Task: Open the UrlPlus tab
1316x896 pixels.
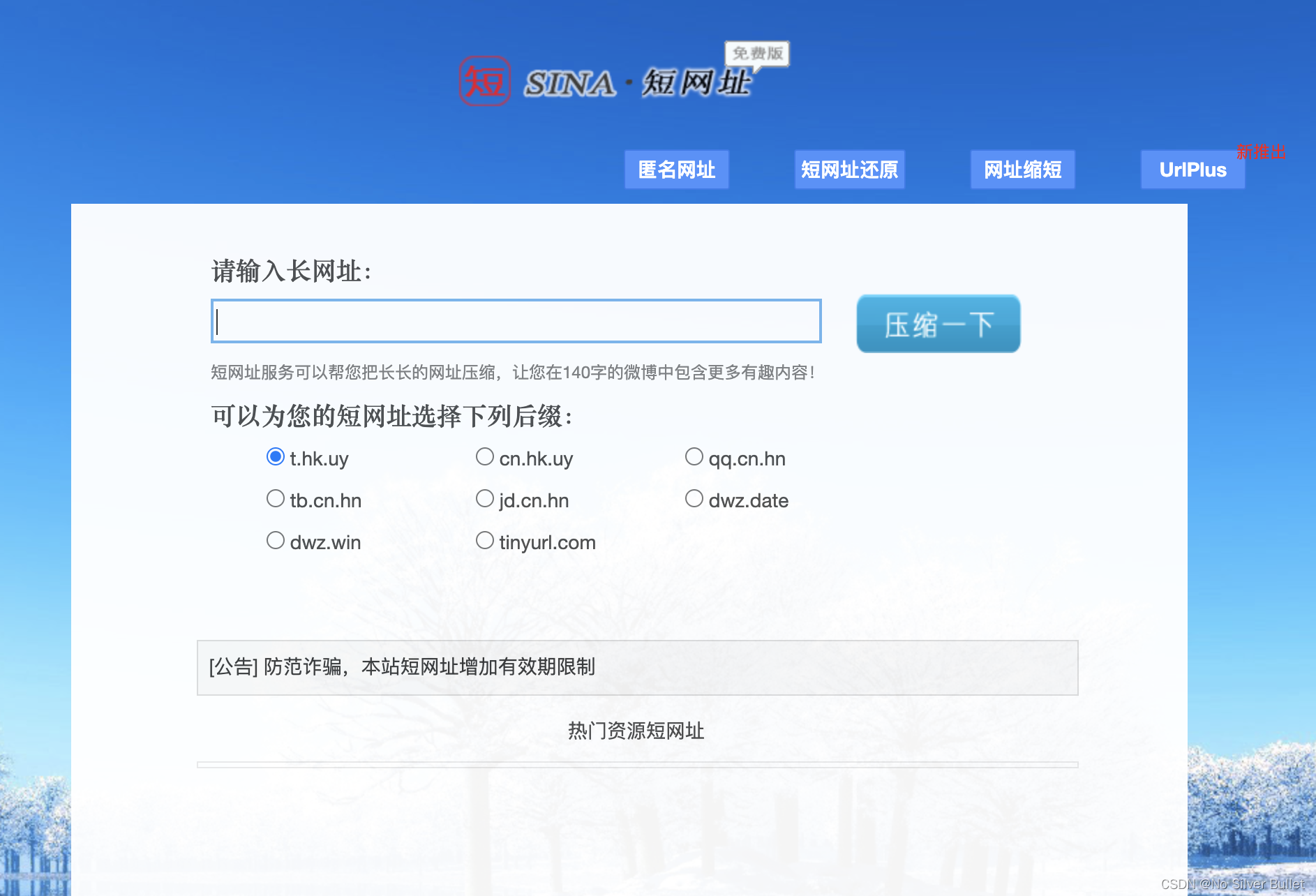Action: (x=1192, y=170)
